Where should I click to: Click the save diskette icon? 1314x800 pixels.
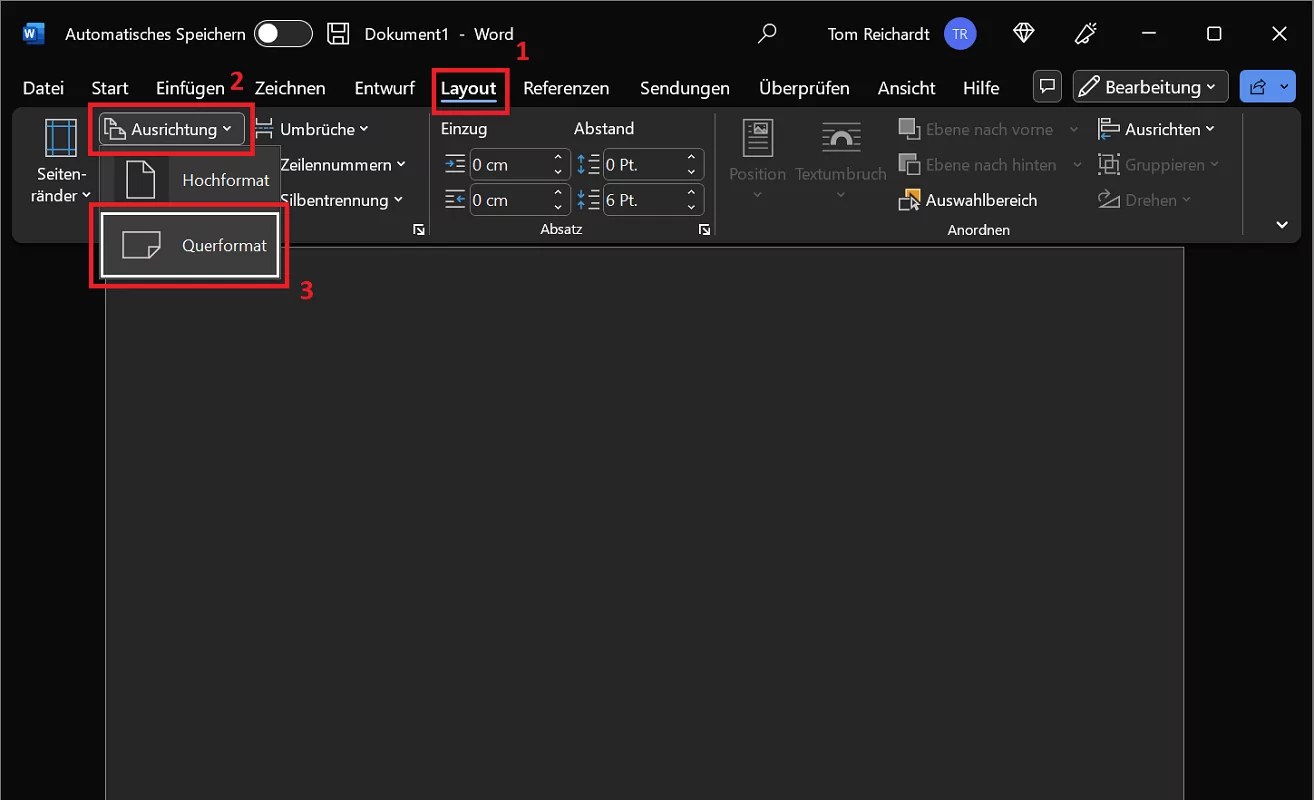339,34
